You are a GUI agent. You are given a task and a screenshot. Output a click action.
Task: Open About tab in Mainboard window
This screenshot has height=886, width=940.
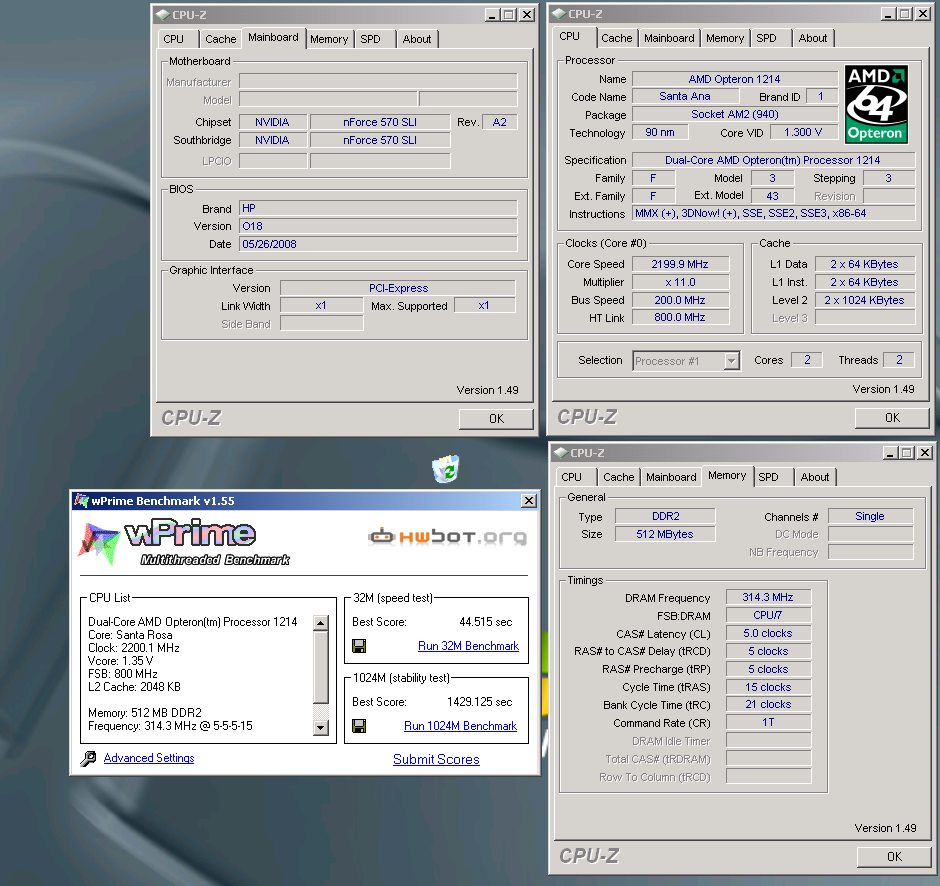(417, 39)
